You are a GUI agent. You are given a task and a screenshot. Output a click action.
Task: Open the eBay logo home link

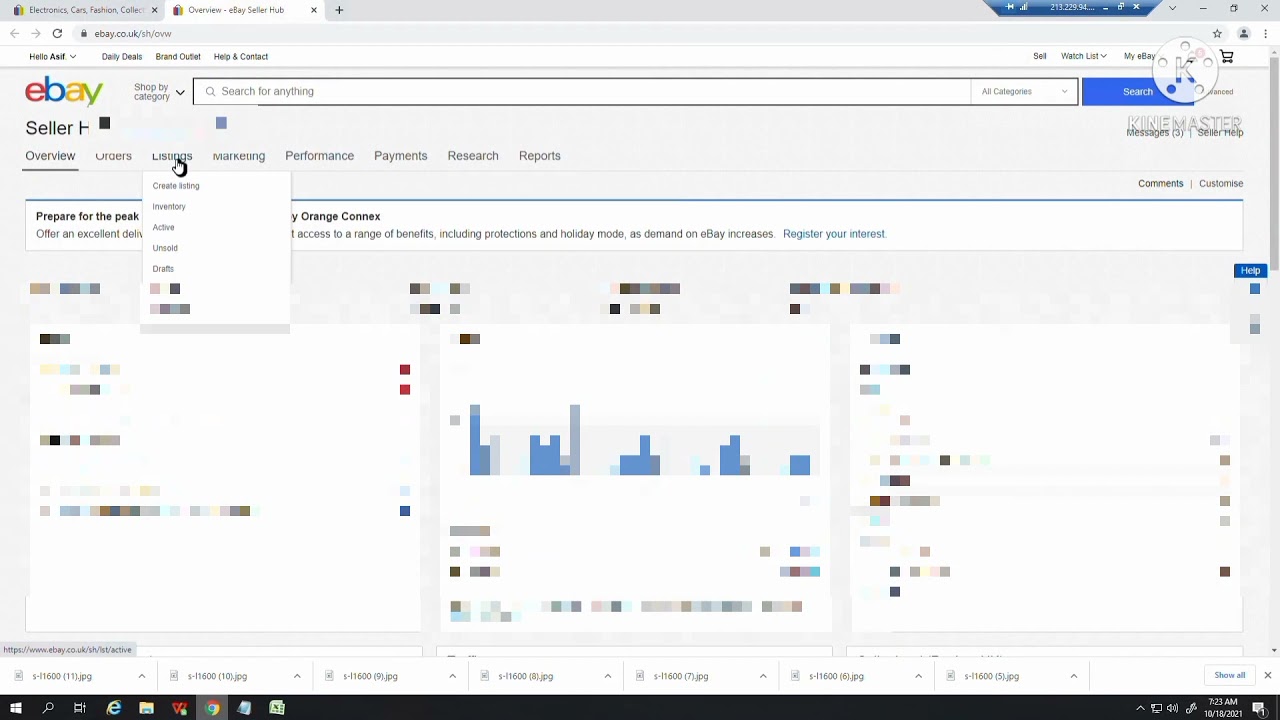(x=64, y=91)
